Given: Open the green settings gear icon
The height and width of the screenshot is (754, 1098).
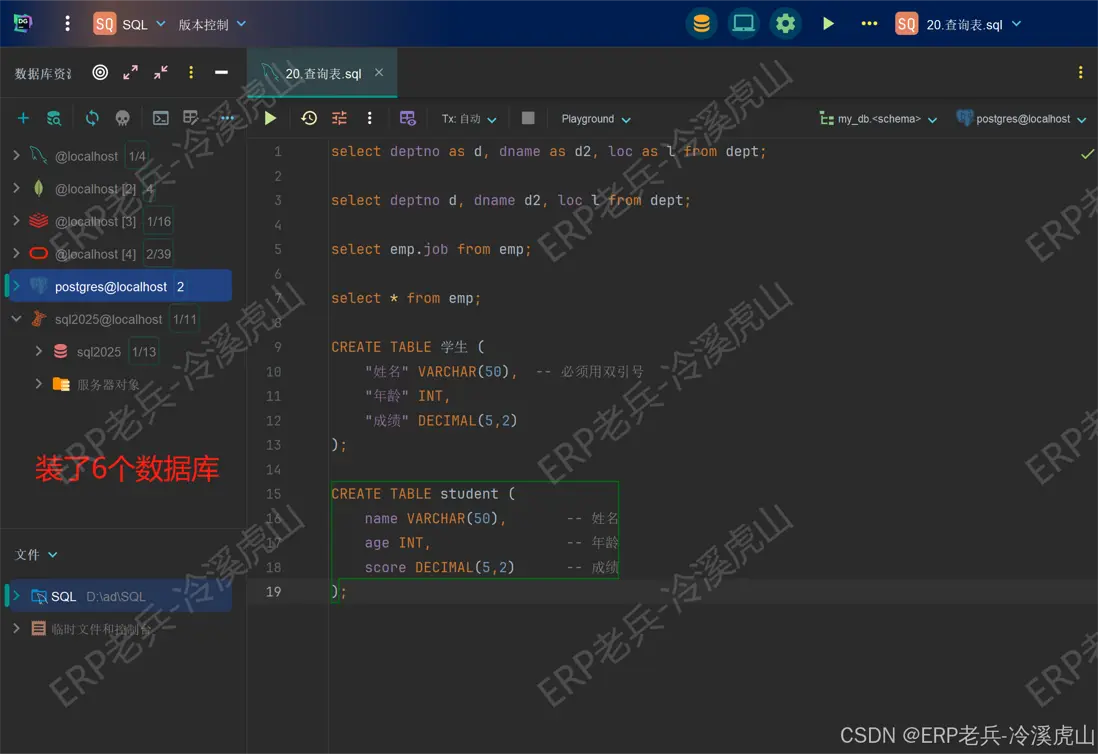Looking at the screenshot, I should 785,24.
